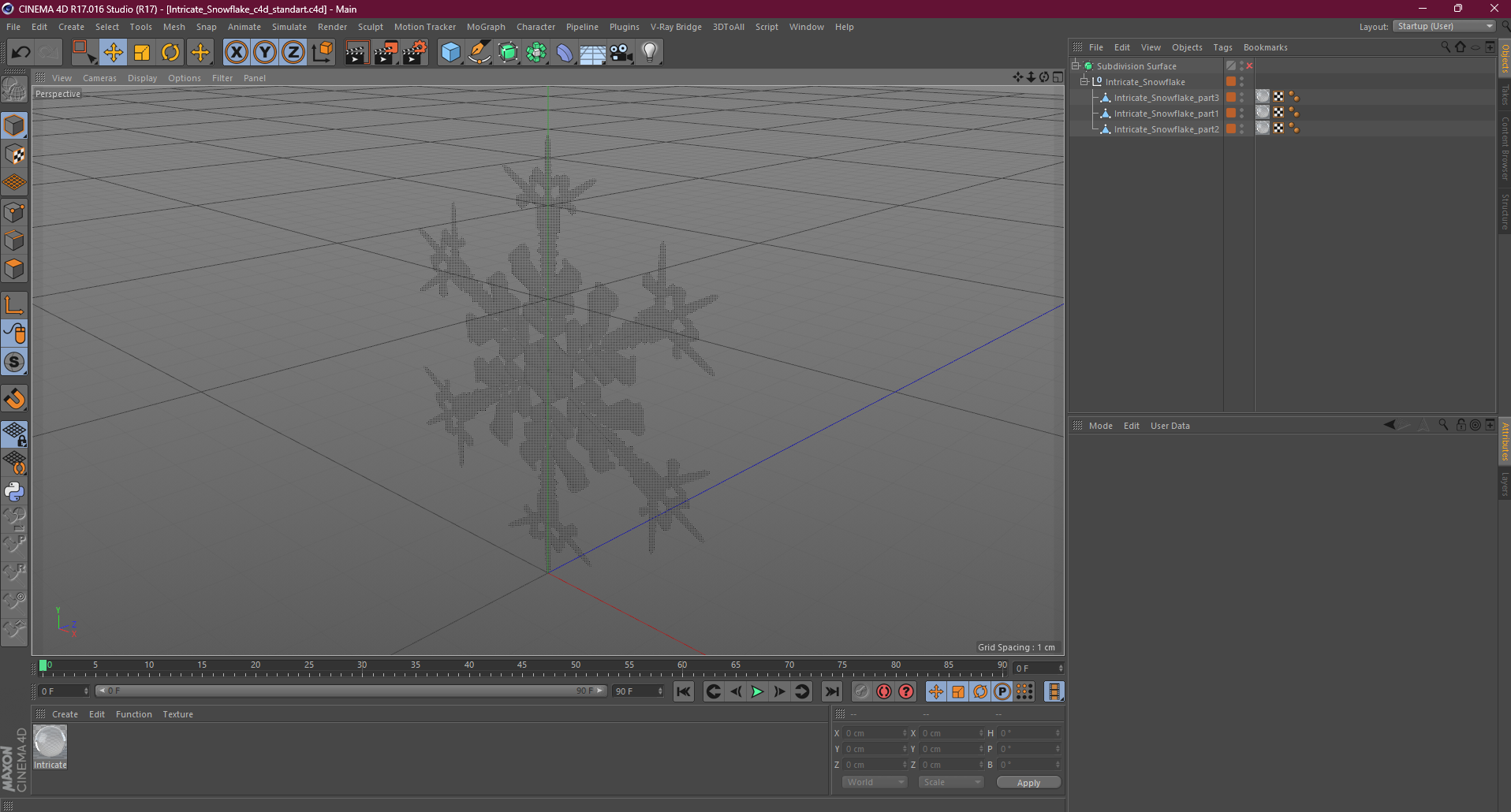Activate the Rotate tool
Image resolution: width=1511 pixels, height=812 pixels.
click(170, 53)
